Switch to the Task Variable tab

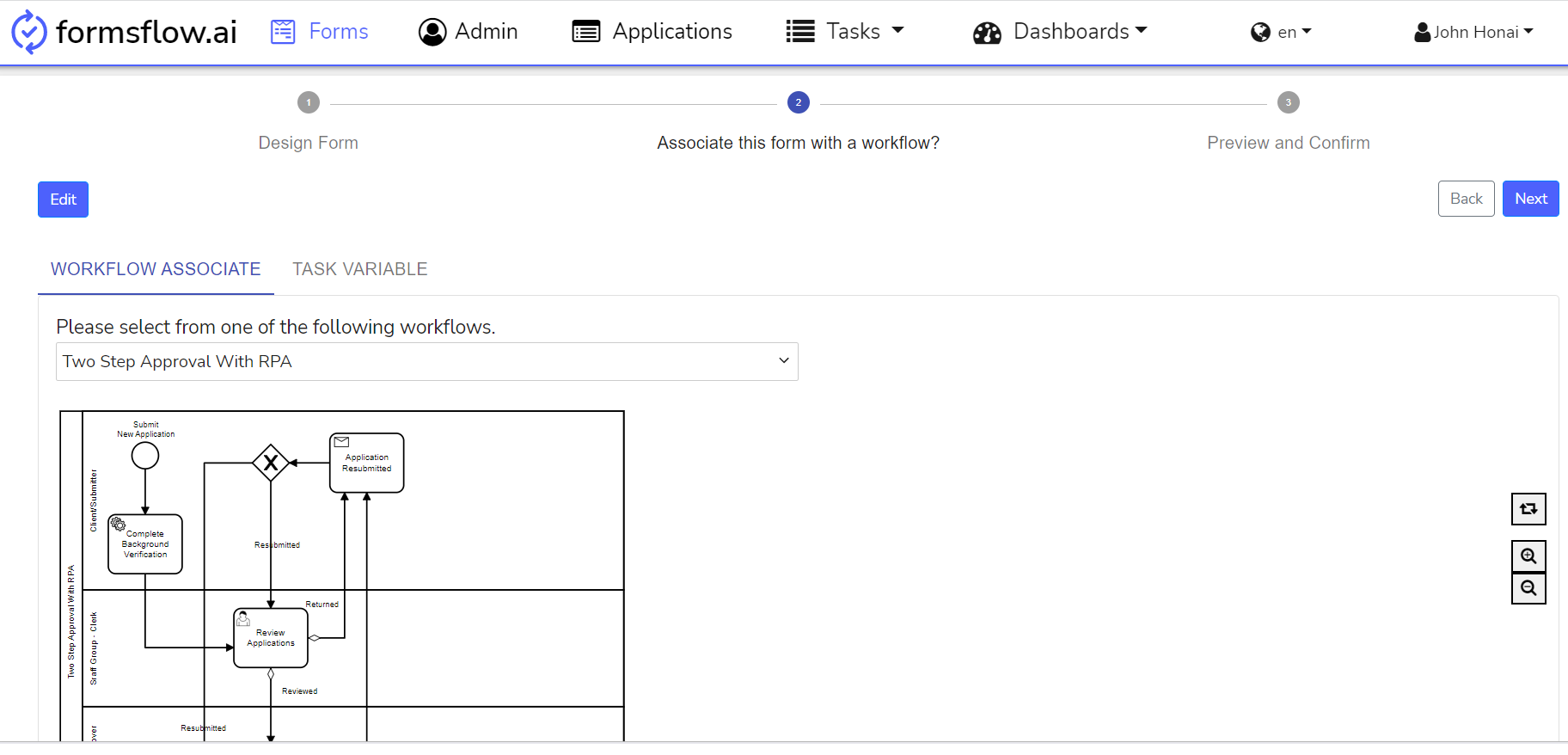pos(359,269)
